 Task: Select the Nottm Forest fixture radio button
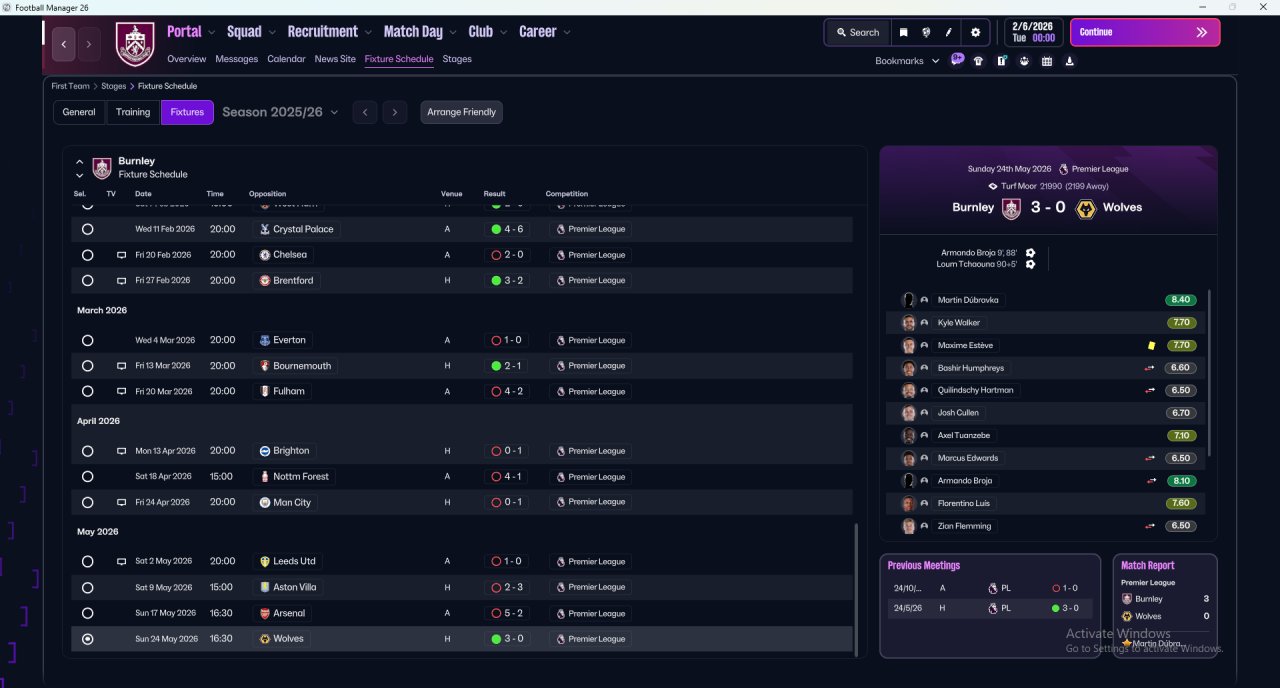coord(88,477)
